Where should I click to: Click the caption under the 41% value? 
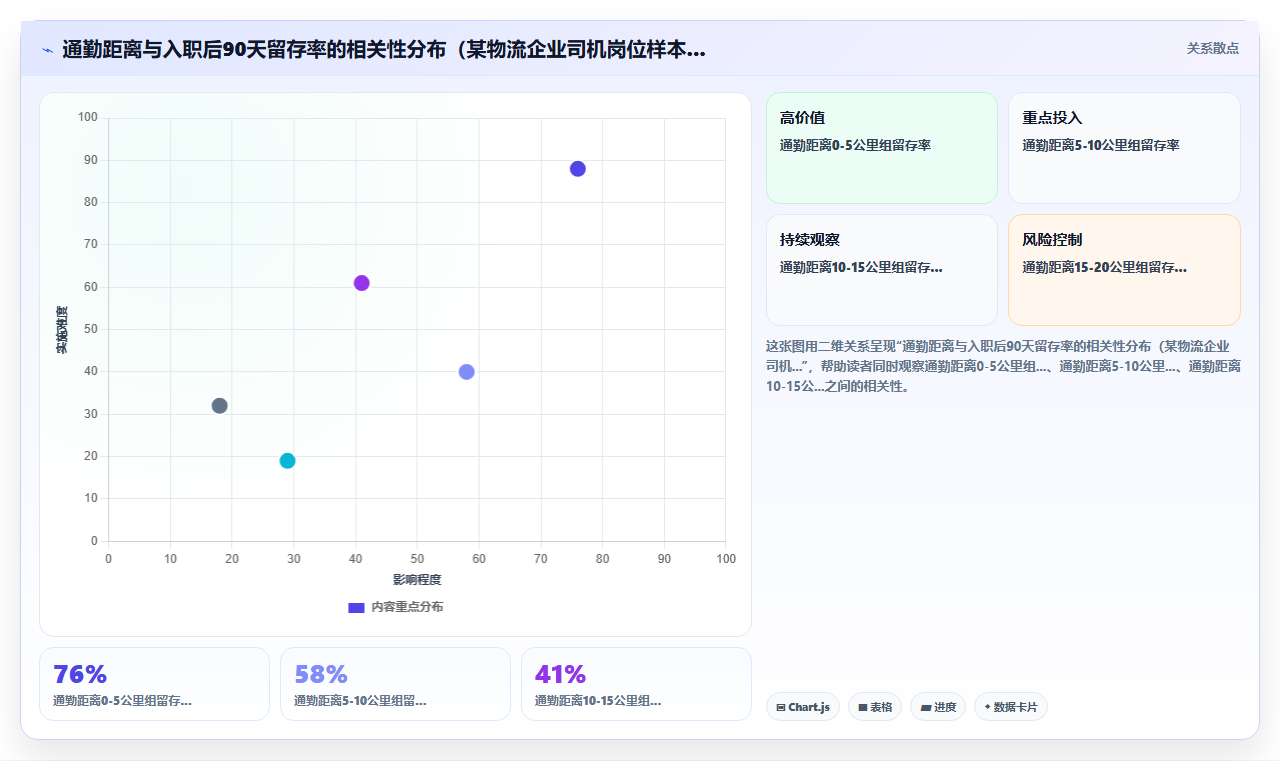click(x=598, y=701)
